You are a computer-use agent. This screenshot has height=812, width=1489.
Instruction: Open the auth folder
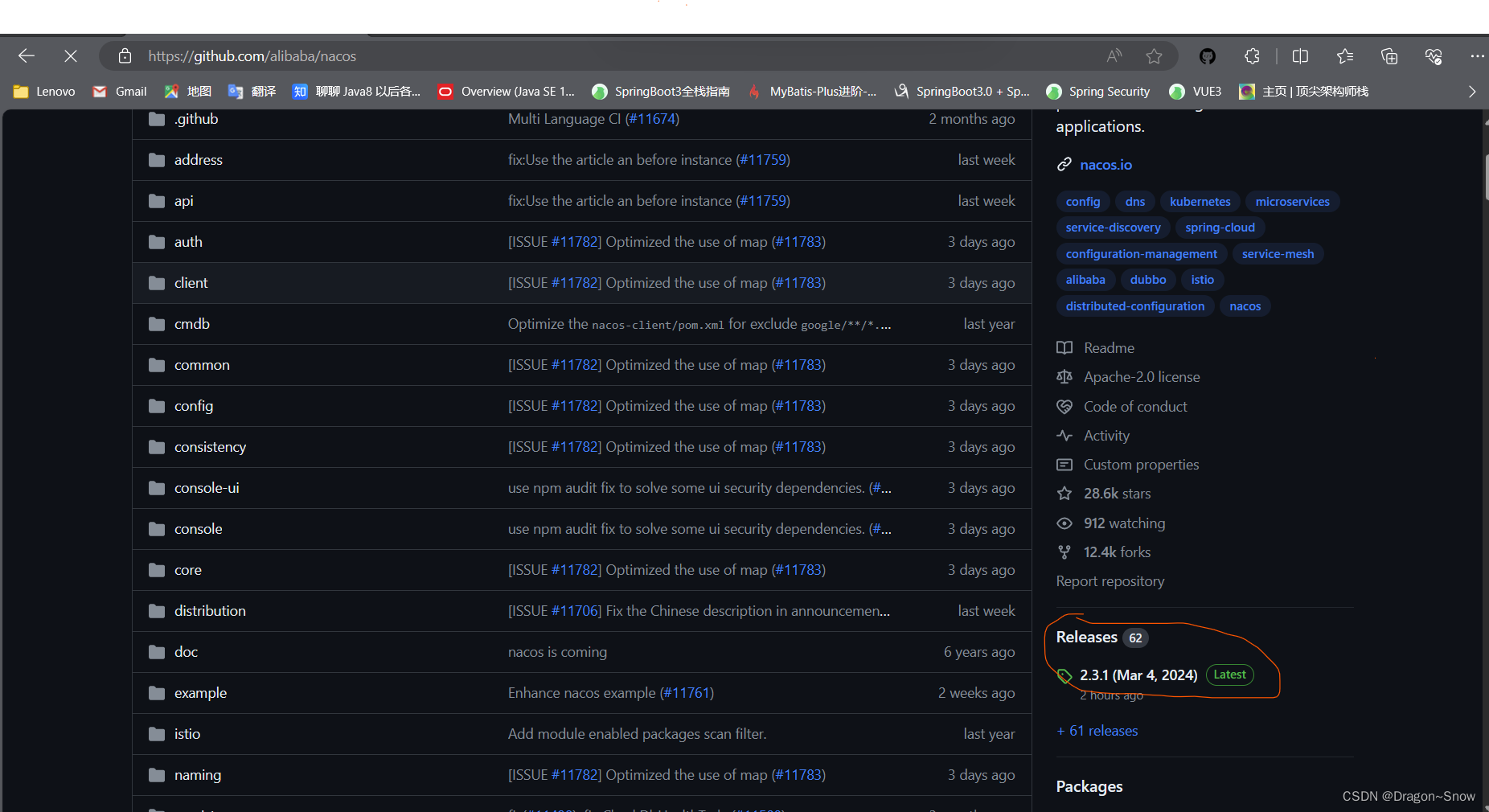point(188,242)
